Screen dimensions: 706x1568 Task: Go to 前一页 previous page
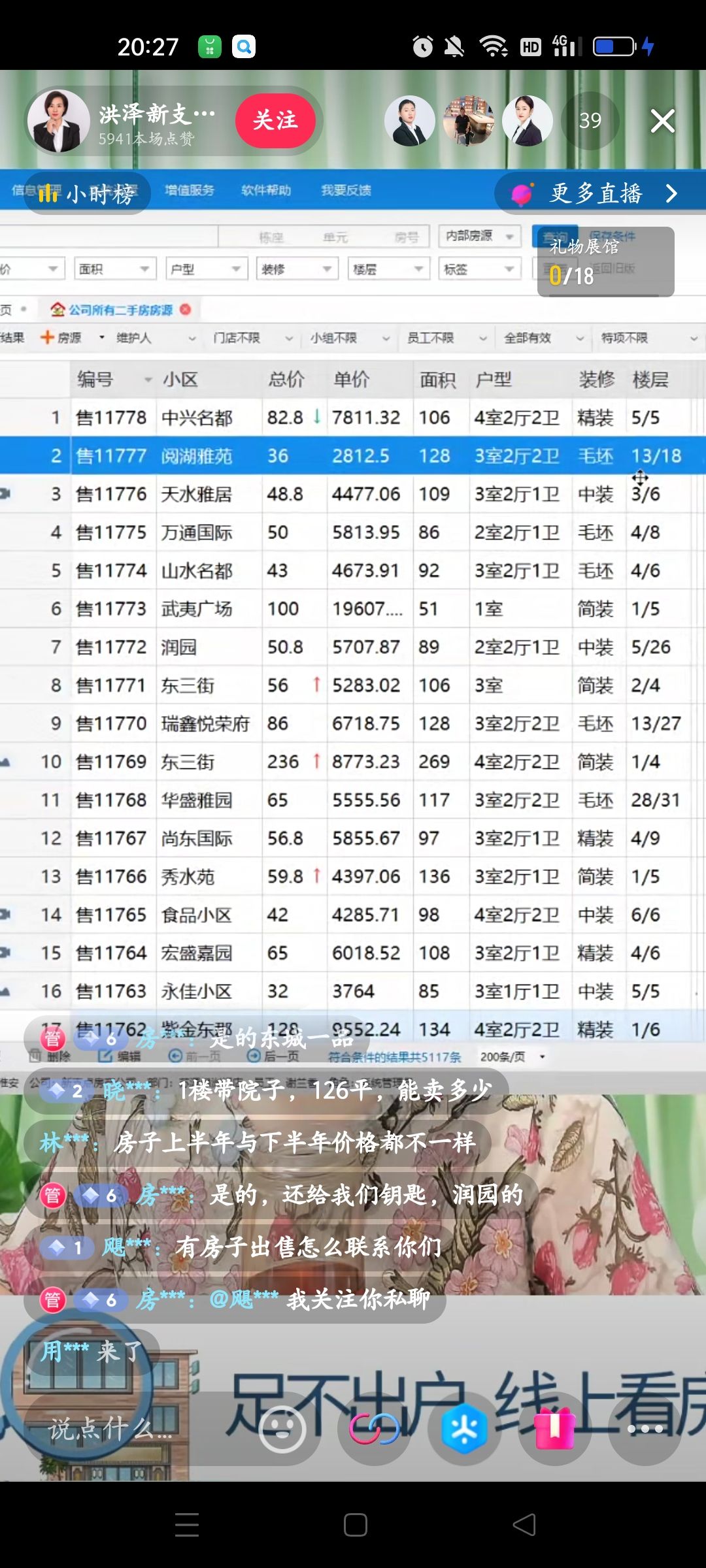pos(194,1056)
